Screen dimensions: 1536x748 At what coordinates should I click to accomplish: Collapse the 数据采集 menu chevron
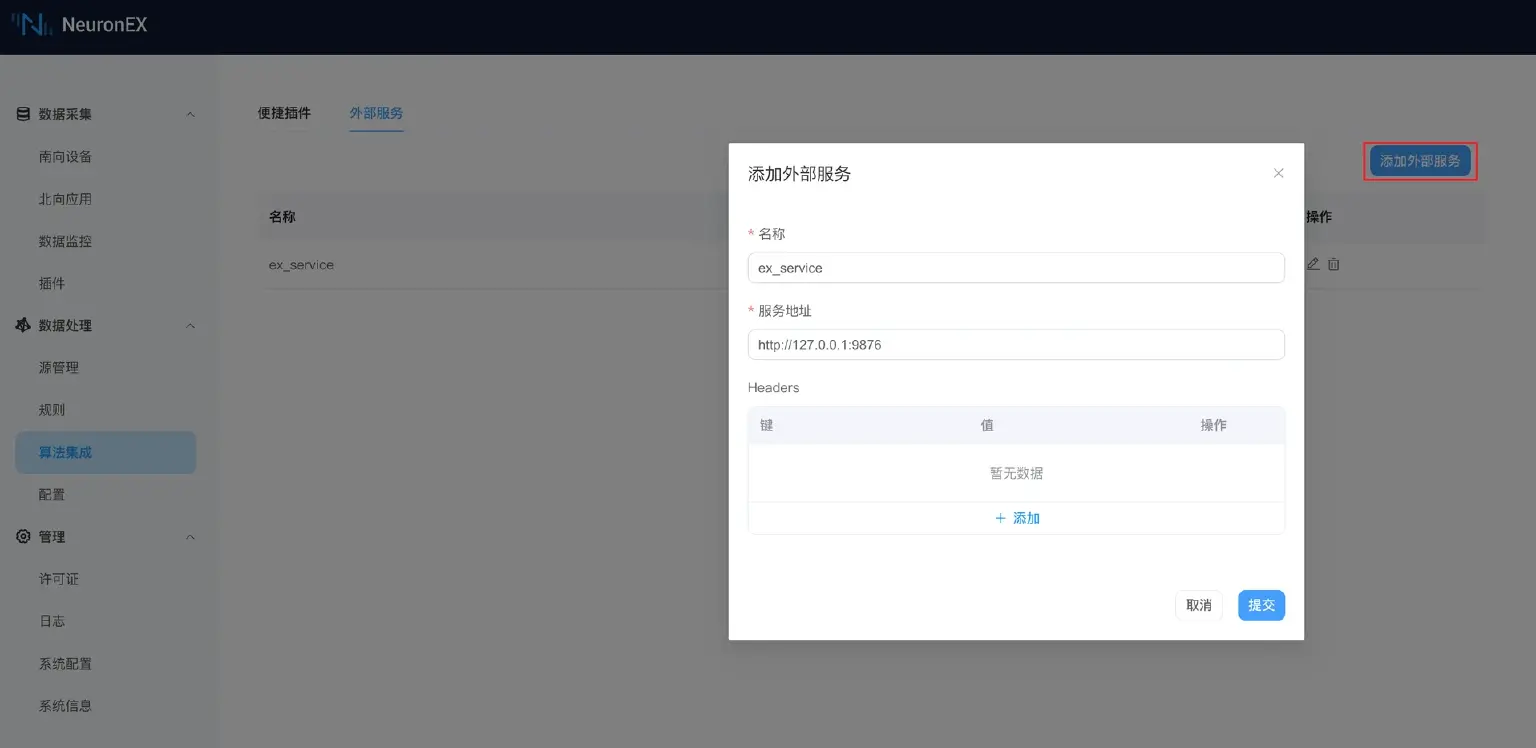[x=190, y=114]
